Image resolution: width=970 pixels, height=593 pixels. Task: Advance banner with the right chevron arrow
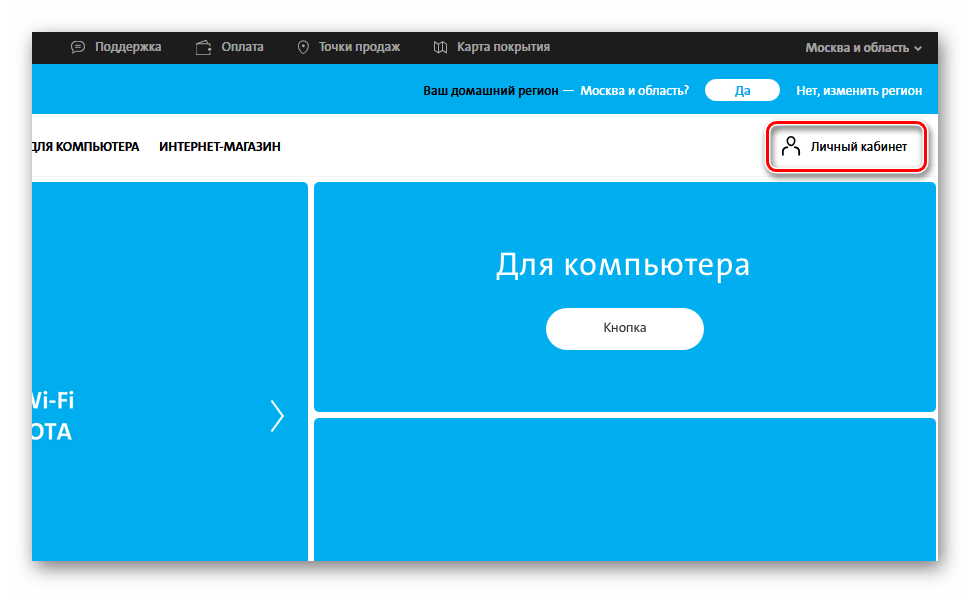(277, 416)
